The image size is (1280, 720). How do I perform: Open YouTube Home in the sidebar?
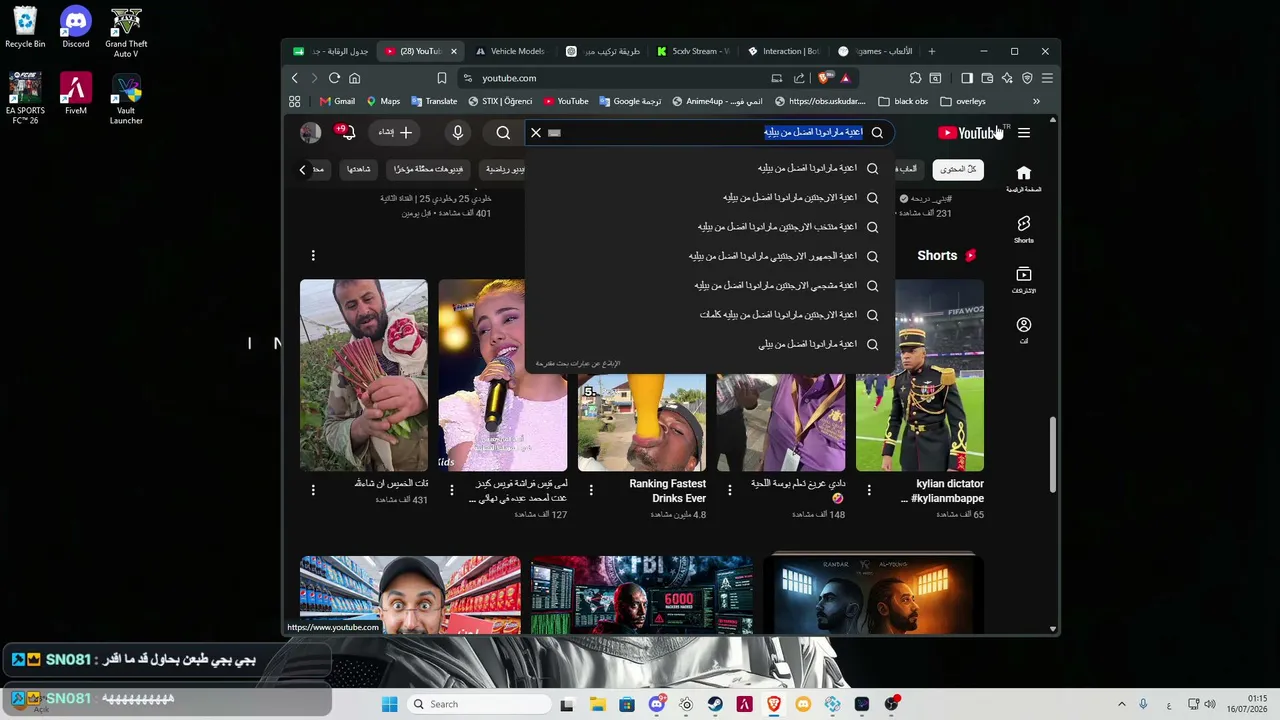[x=1023, y=178]
